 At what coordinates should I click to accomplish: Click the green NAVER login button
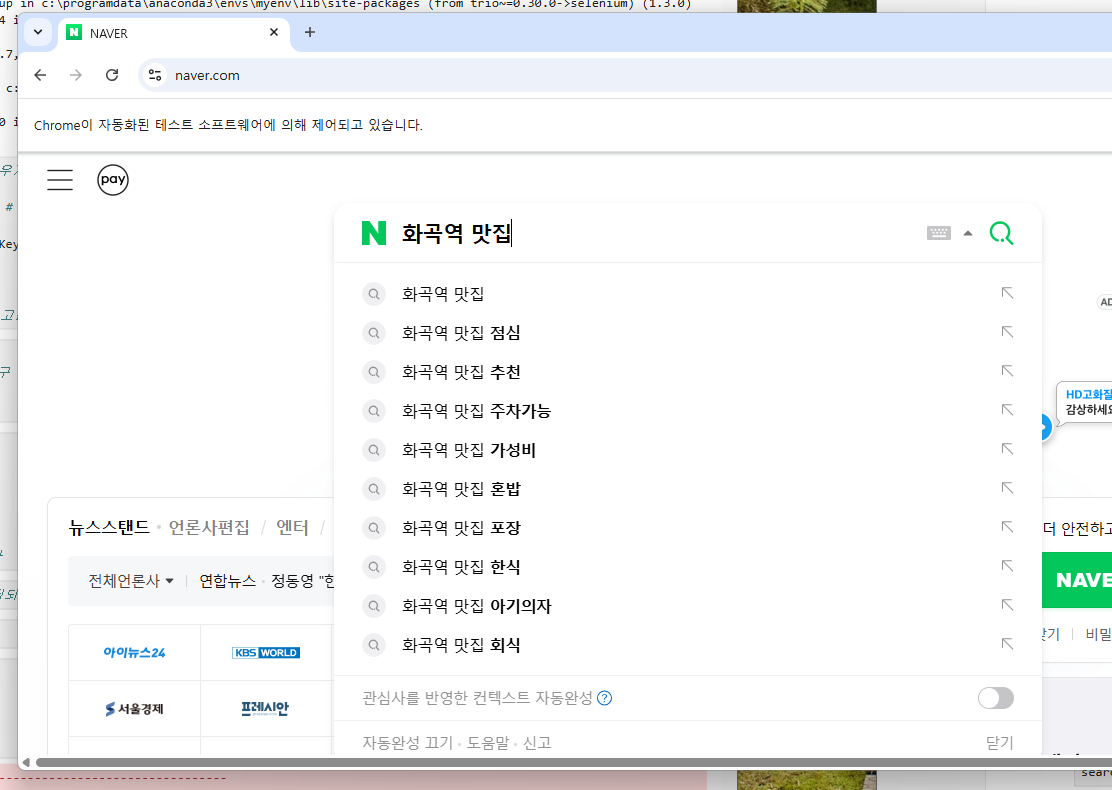tap(1077, 580)
